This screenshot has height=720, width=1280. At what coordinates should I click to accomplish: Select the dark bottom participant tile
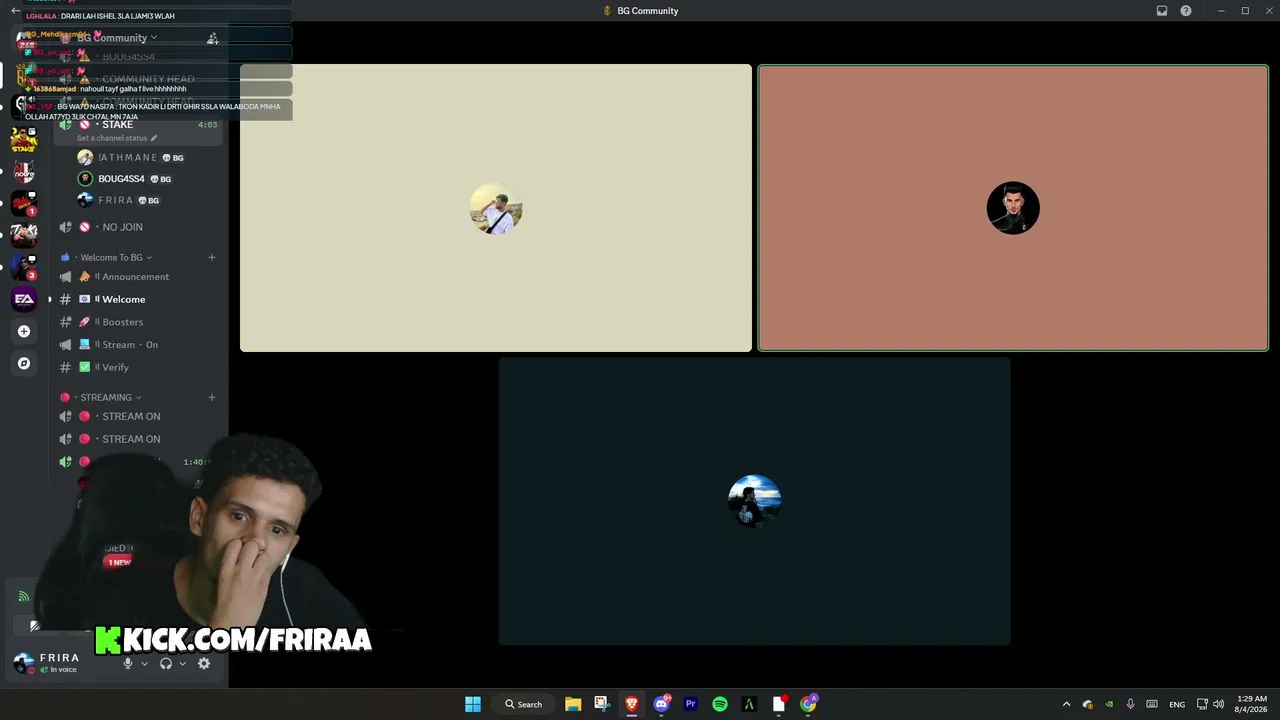click(x=755, y=501)
